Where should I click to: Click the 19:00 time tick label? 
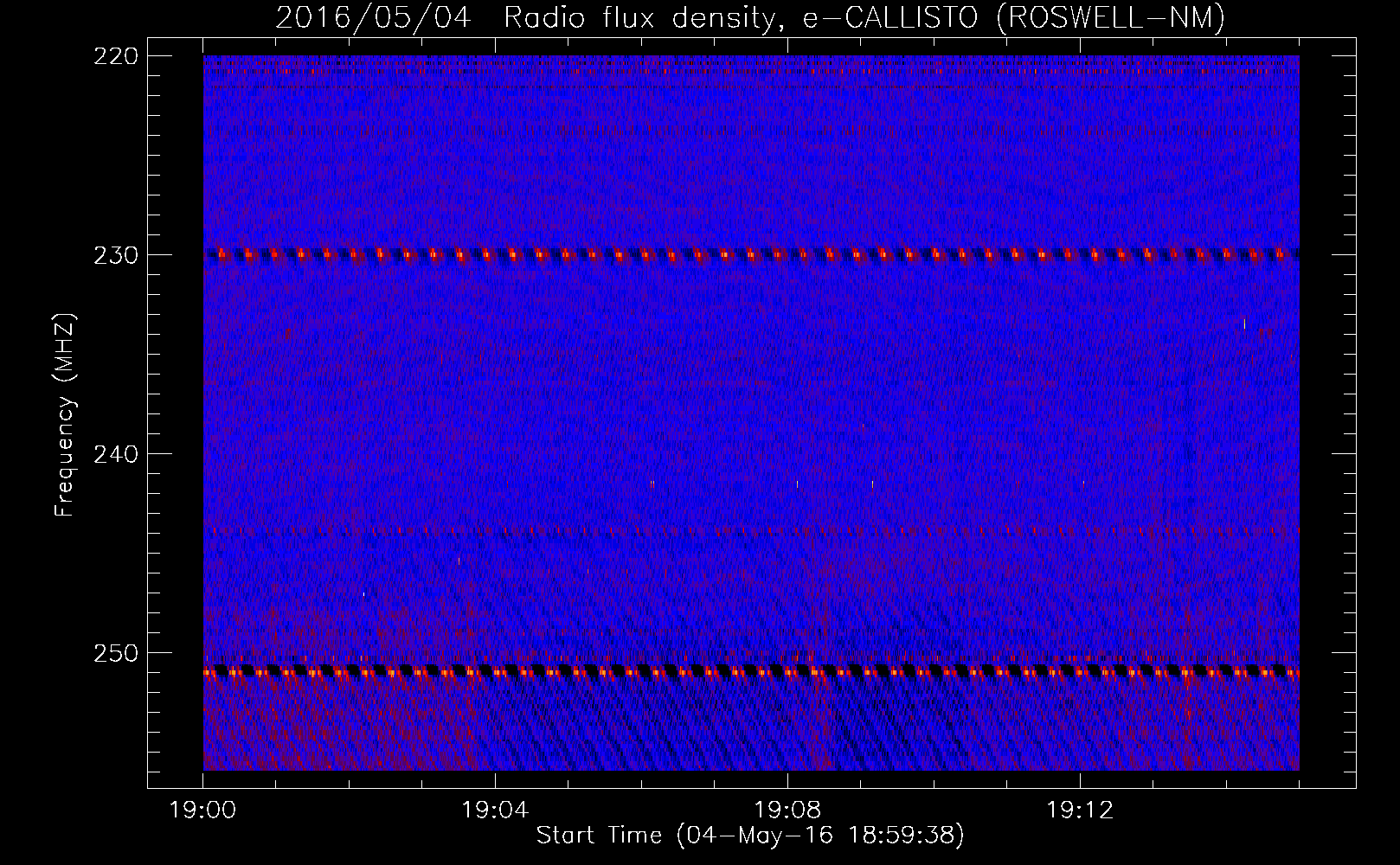pos(203,811)
